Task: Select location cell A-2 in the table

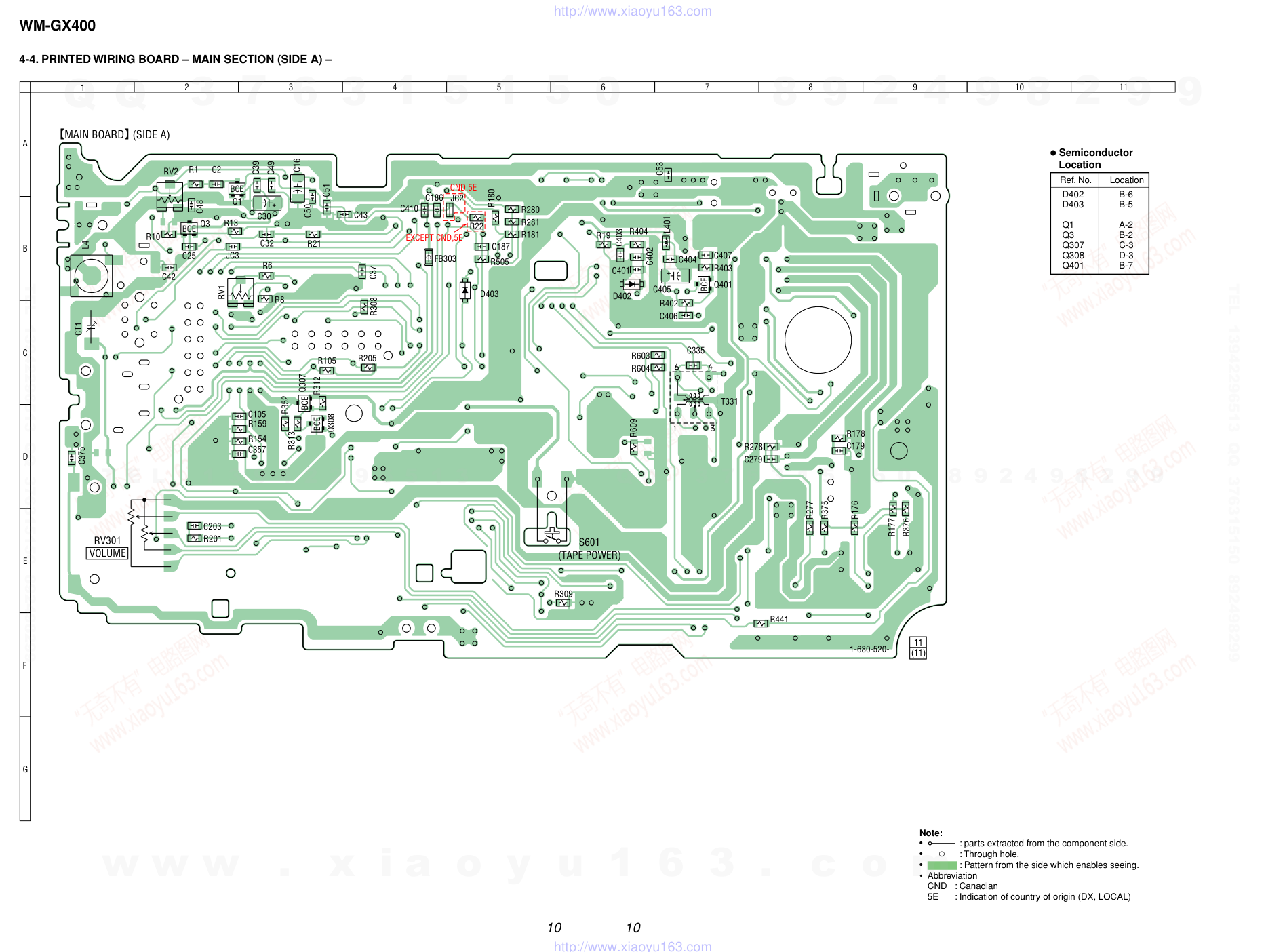Action: click(x=1126, y=225)
